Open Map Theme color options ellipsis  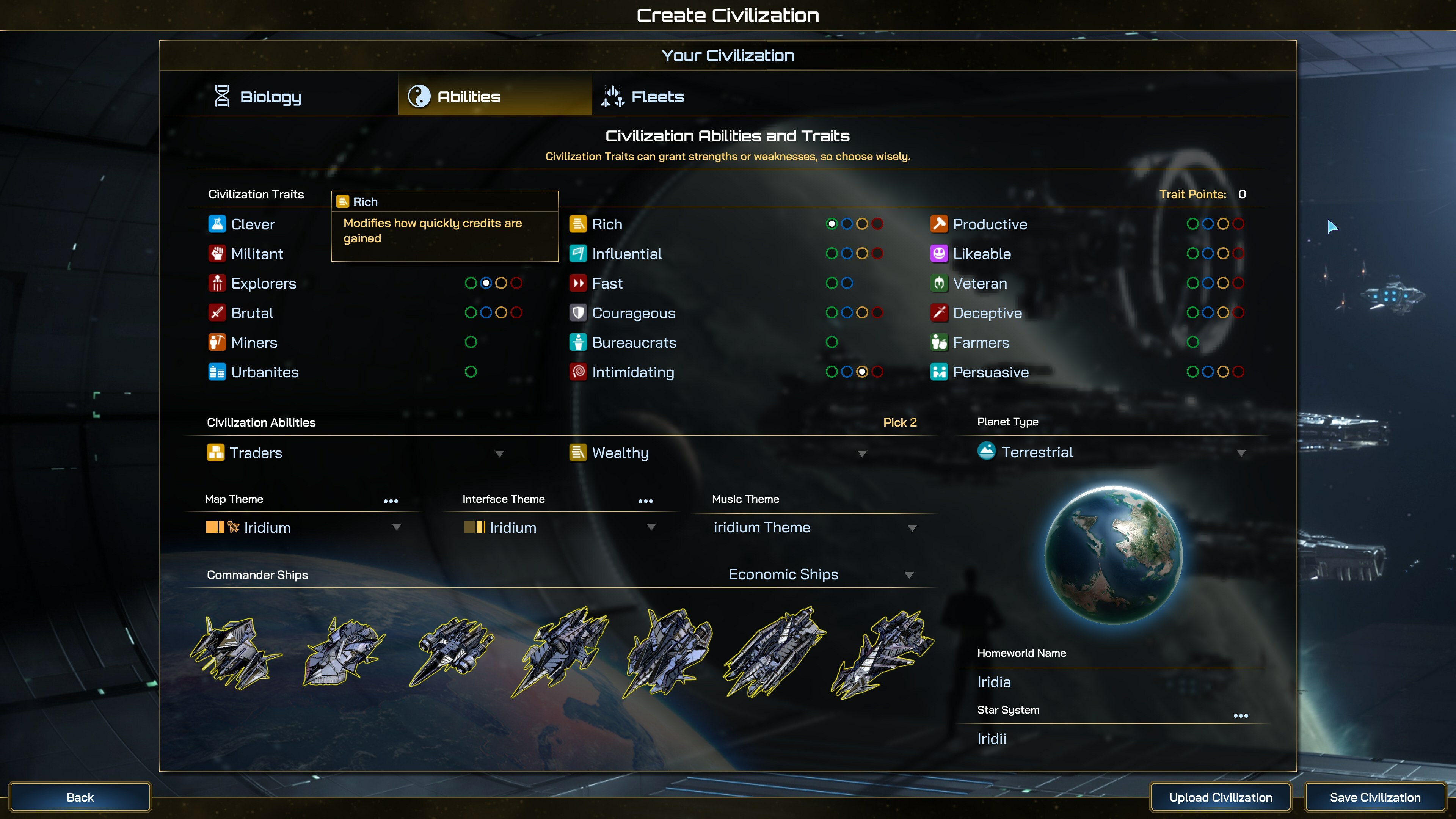(x=391, y=501)
